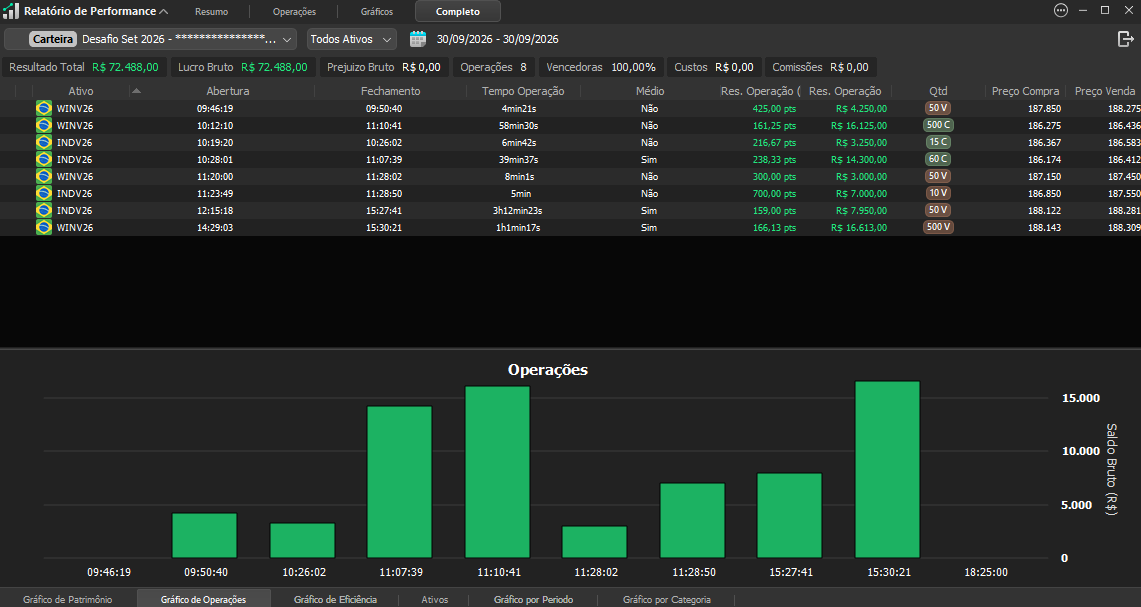Toggle the sort arrow beside the Ativo column

(x=136, y=91)
